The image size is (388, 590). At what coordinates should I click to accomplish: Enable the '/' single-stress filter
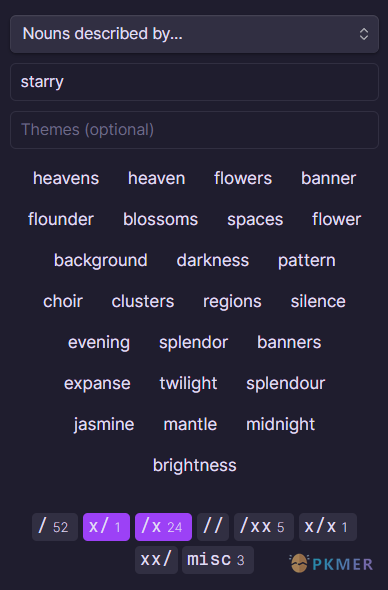pyautogui.click(x=55, y=527)
